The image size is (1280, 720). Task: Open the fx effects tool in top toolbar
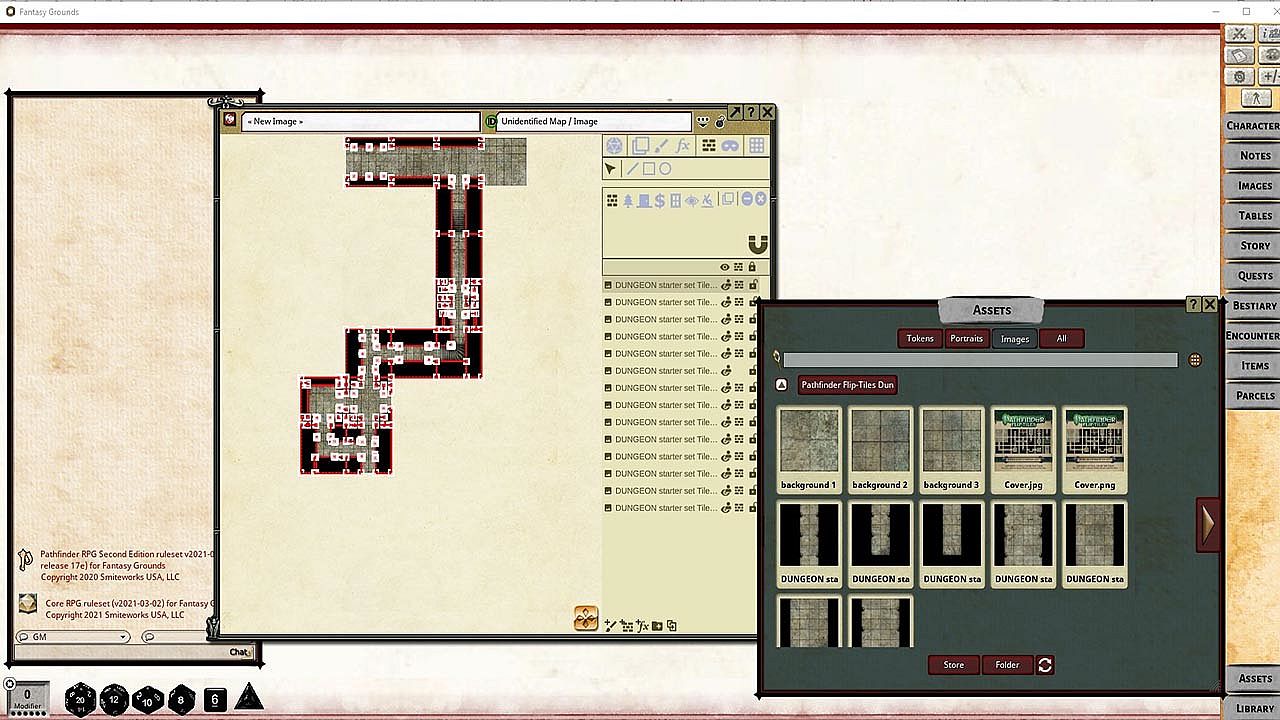[x=683, y=146]
